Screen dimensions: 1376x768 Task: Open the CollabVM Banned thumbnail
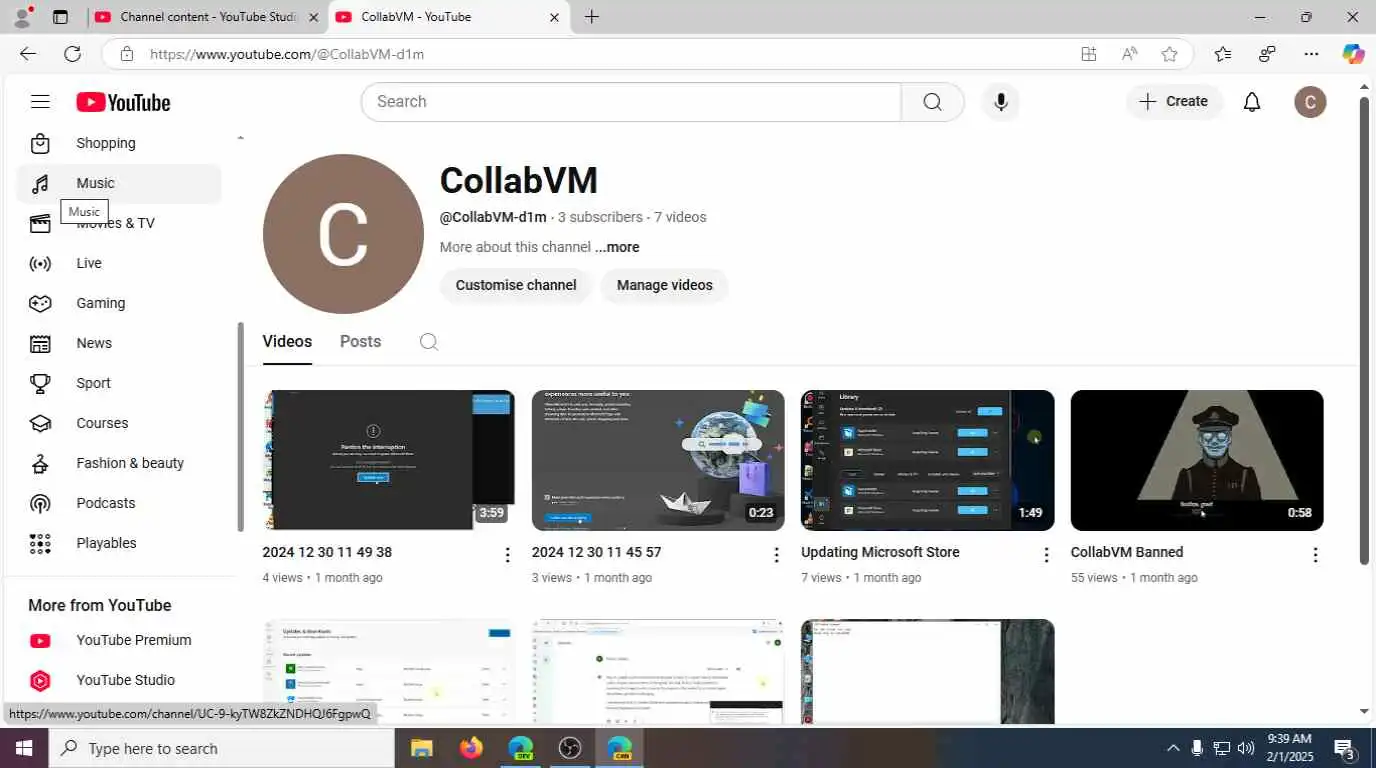coord(1197,460)
